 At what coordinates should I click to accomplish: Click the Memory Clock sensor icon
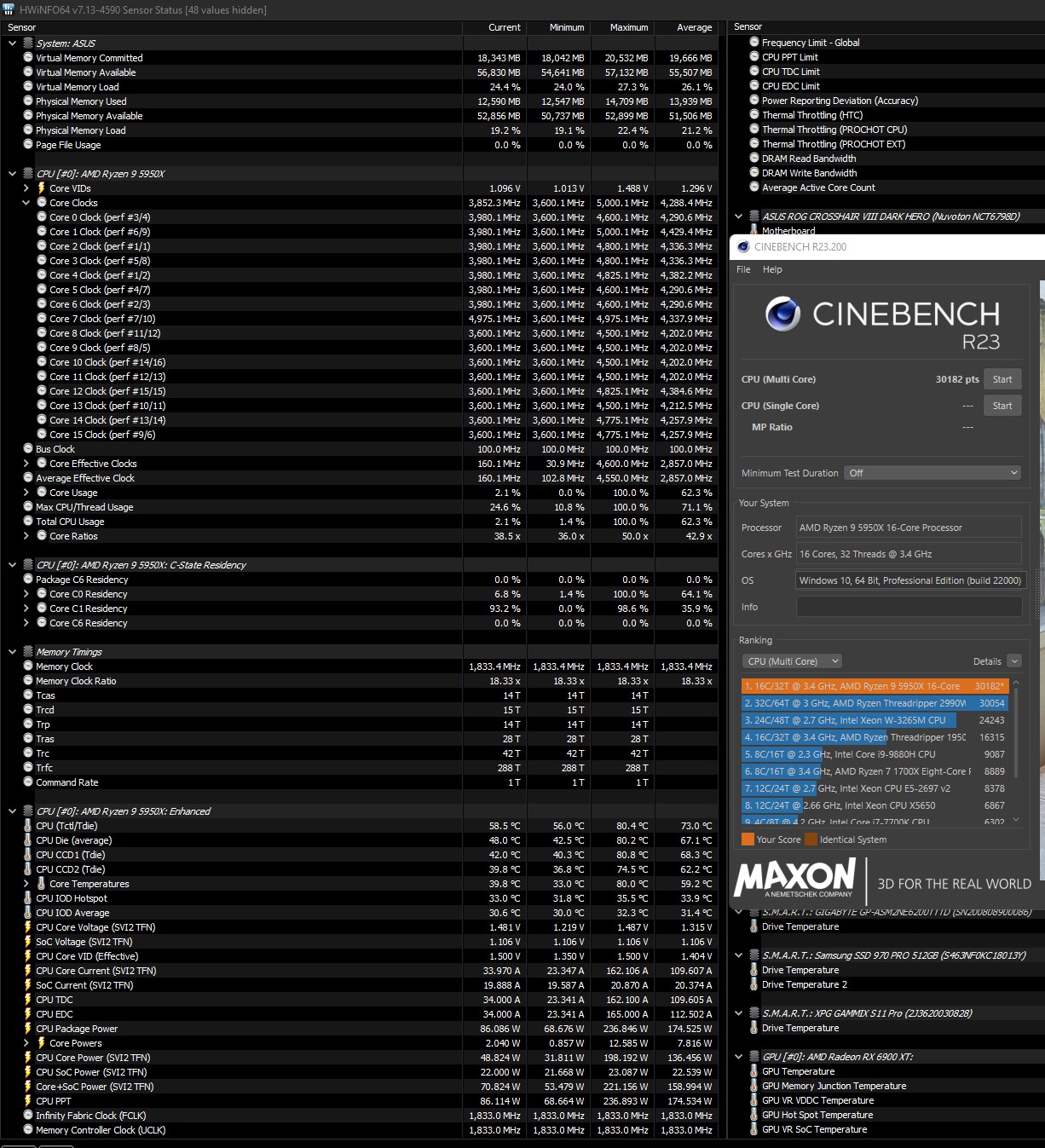28,666
